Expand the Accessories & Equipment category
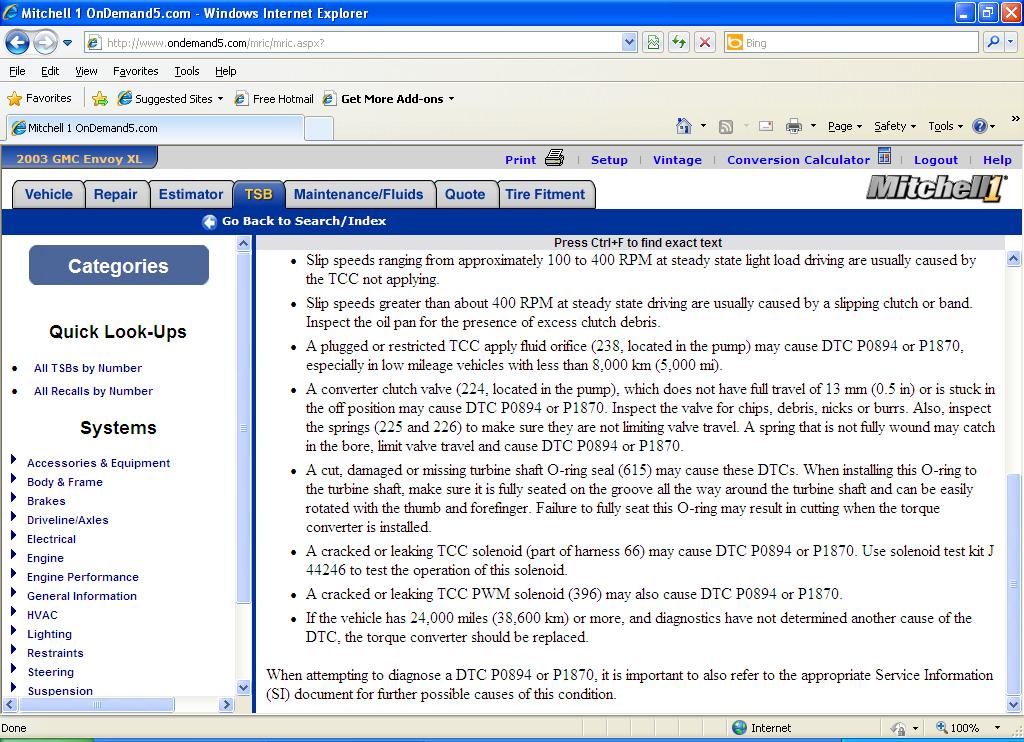 (x=13, y=459)
